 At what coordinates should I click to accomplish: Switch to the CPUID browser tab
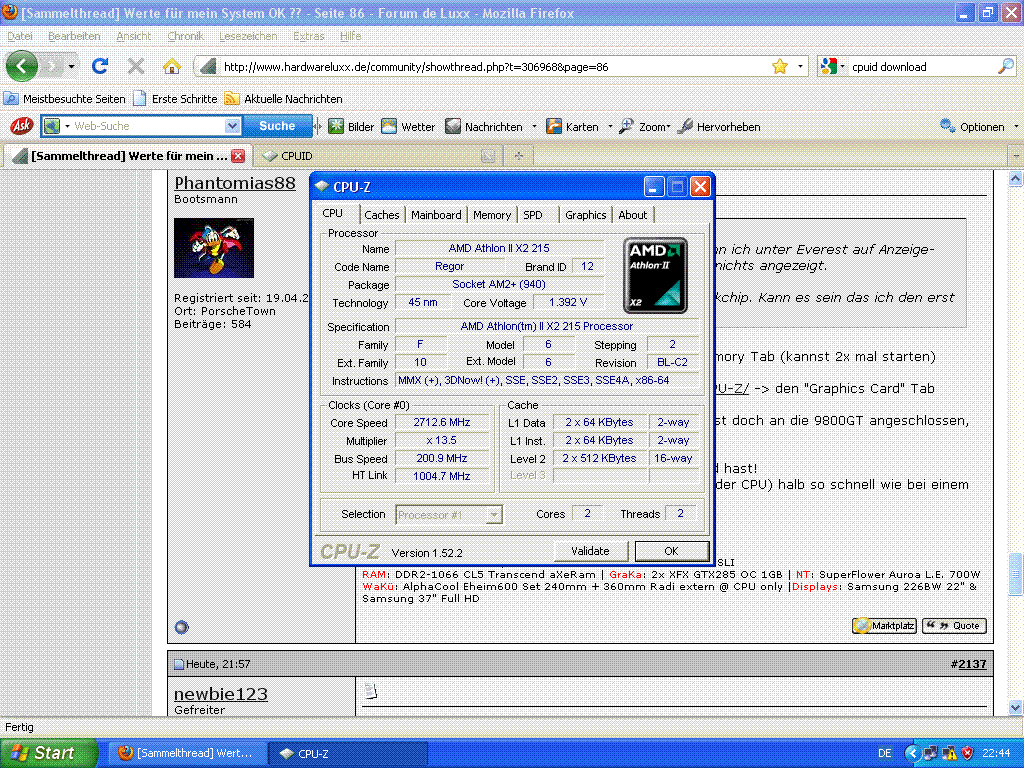click(x=377, y=156)
